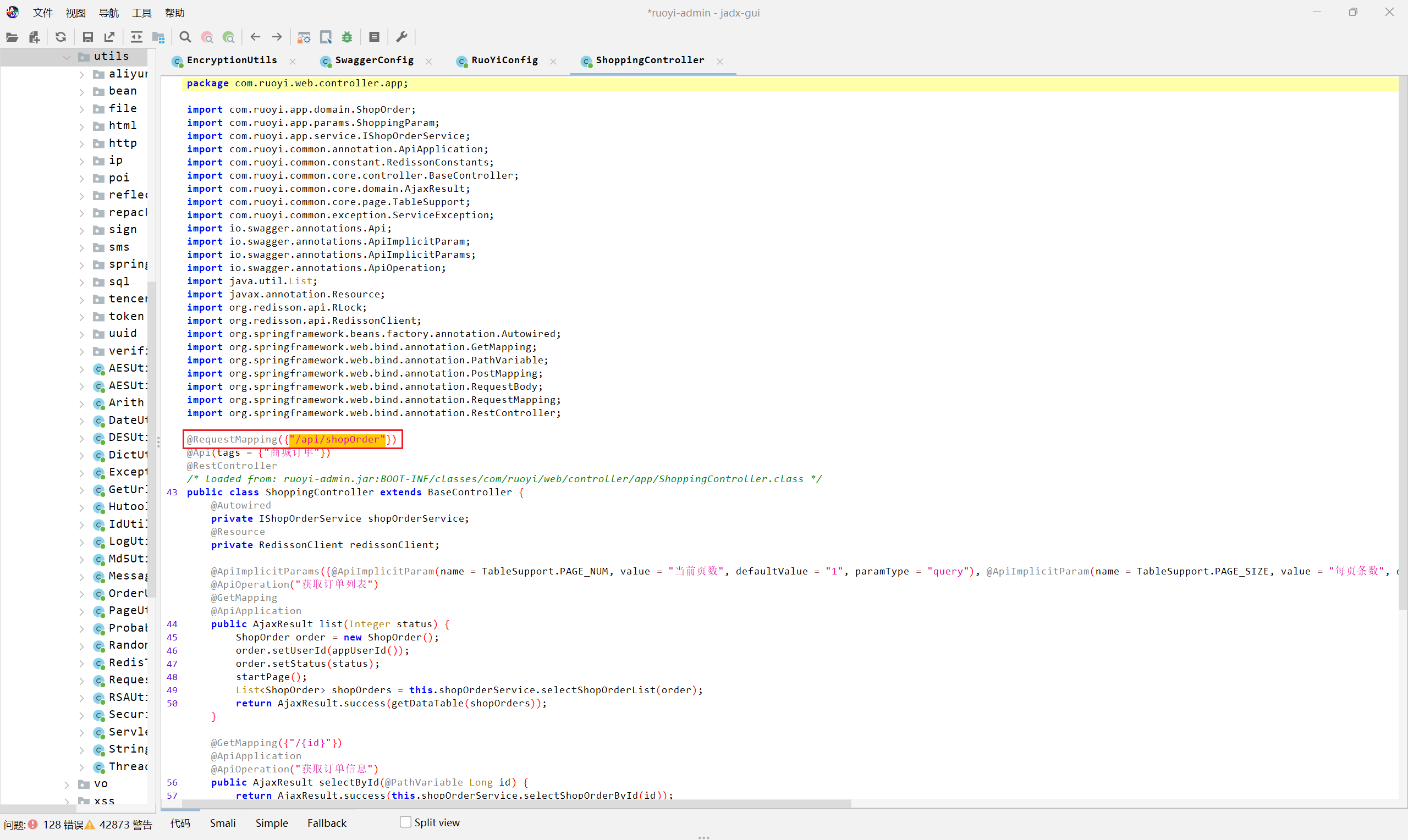Image resolution: width=1408 pixels, height=840 pixels.
Task: Click the jadx app logo icon
Action: [x=13, y=13]
